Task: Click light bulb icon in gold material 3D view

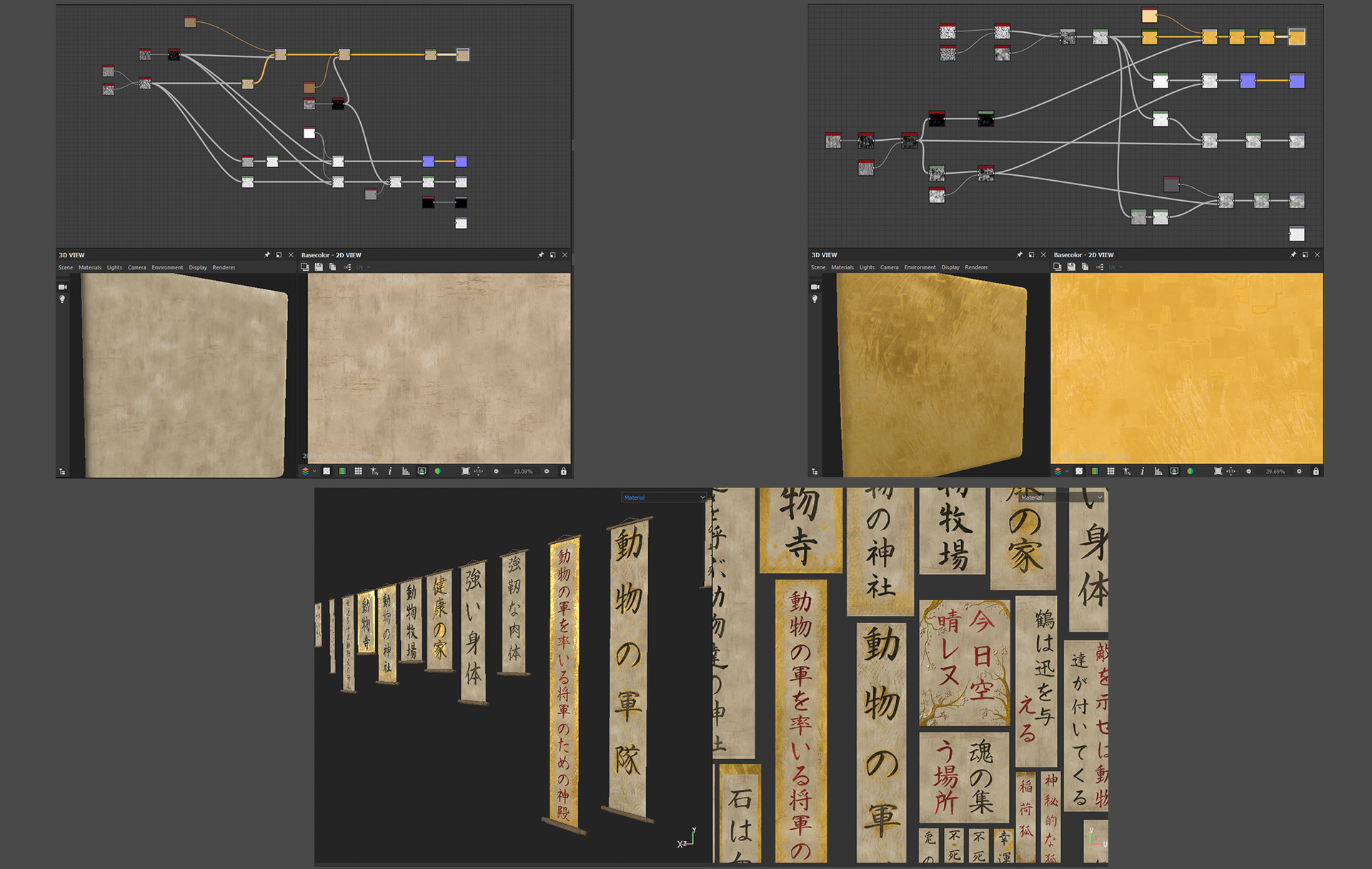Action: coord(815,299)
